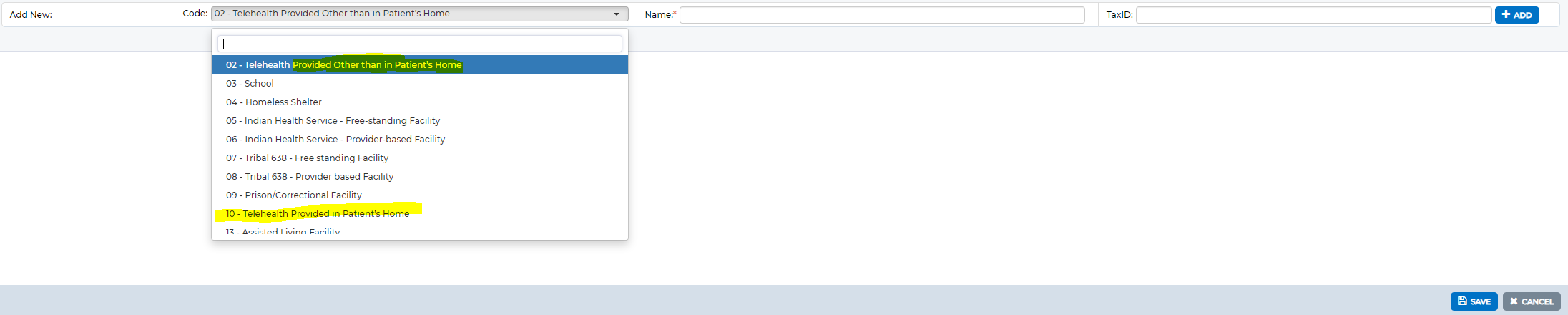The height and width of the screenshot is (315, 1568).
Task: Click the dropdown search field
Action: [420, 44]
